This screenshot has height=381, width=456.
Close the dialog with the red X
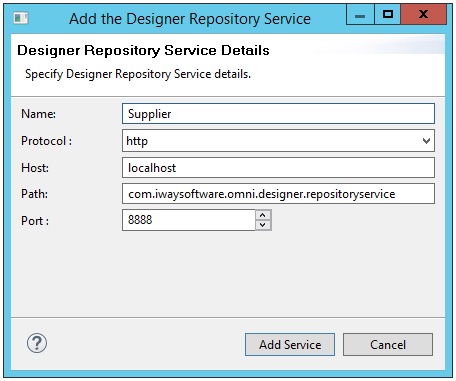pyautogui.click(x=423, y=15)
